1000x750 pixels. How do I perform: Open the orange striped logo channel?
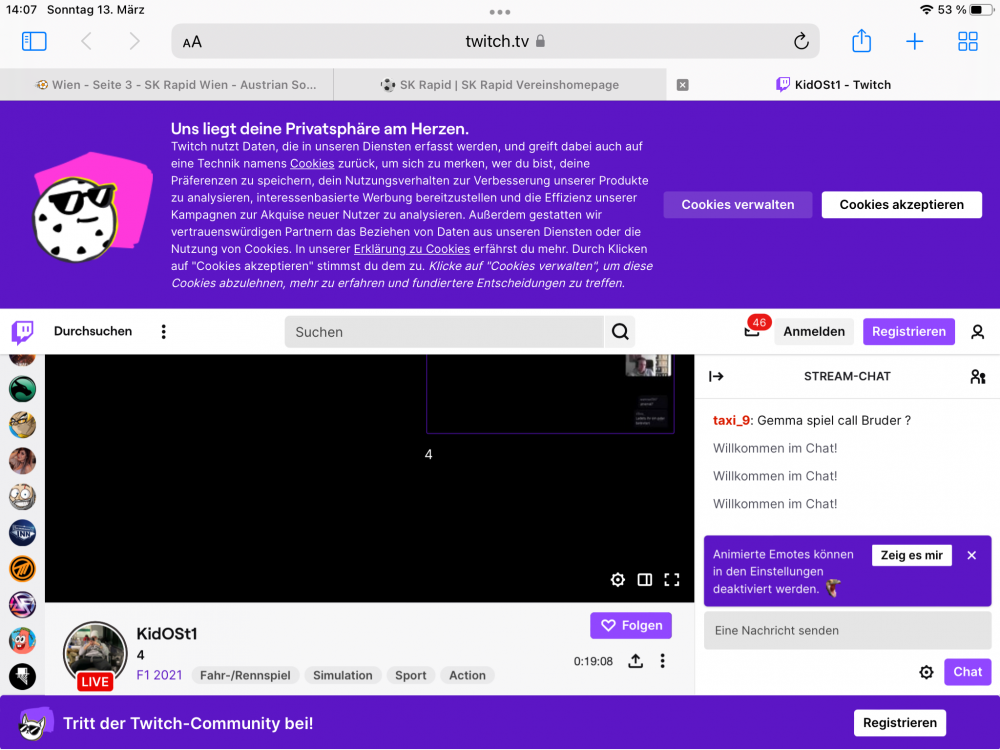coord(22,569)
